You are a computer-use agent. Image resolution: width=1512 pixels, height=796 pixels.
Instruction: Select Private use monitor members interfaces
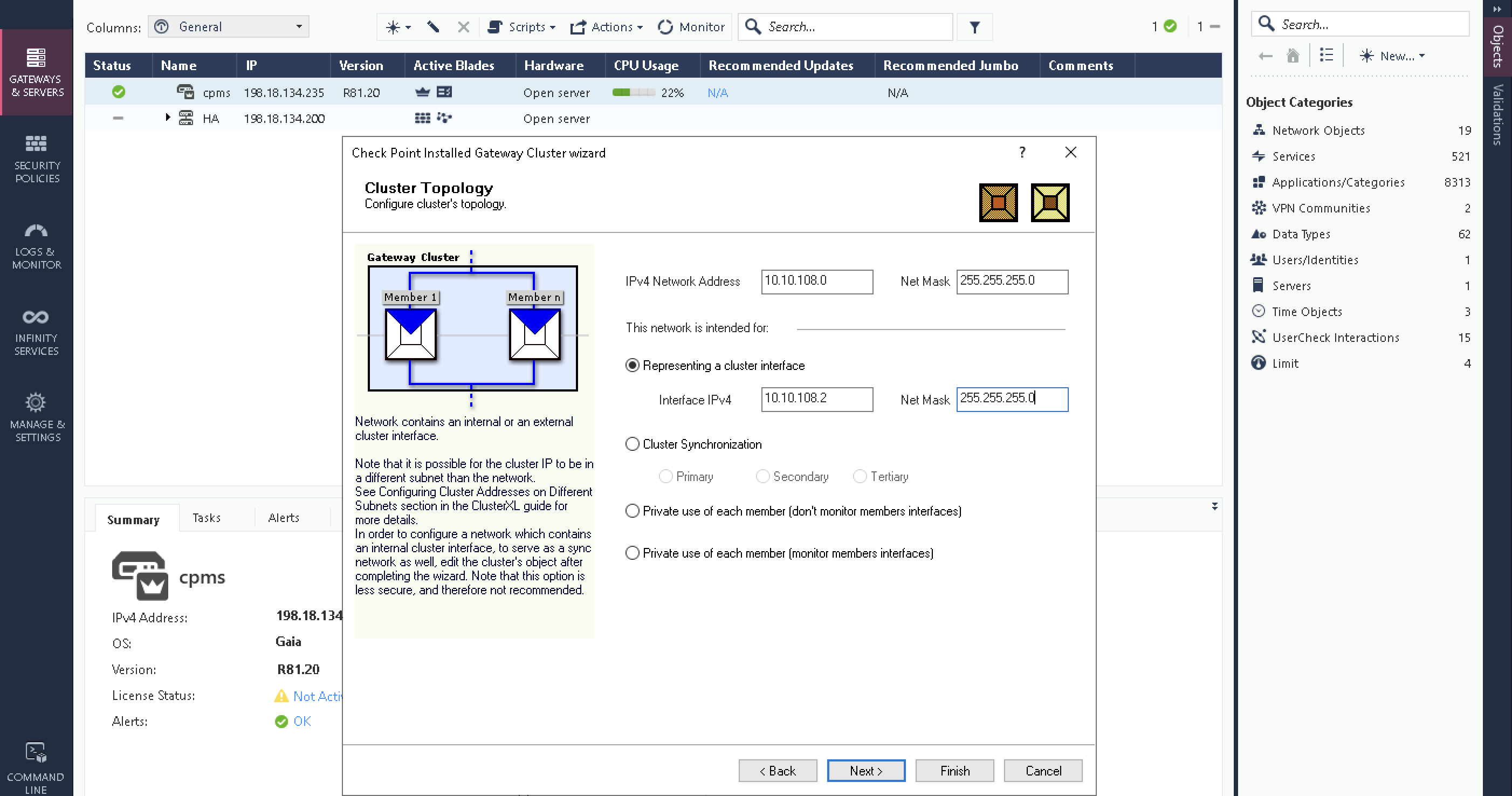(x=632, y=553)
